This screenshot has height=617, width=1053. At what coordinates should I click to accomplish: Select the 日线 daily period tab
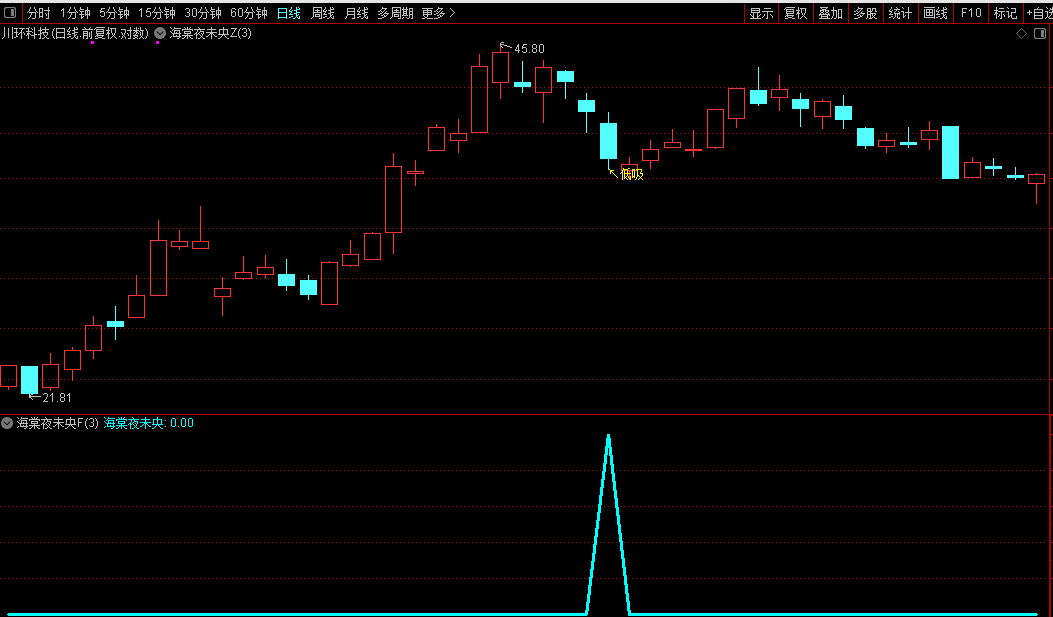click(x=289, y=13)
